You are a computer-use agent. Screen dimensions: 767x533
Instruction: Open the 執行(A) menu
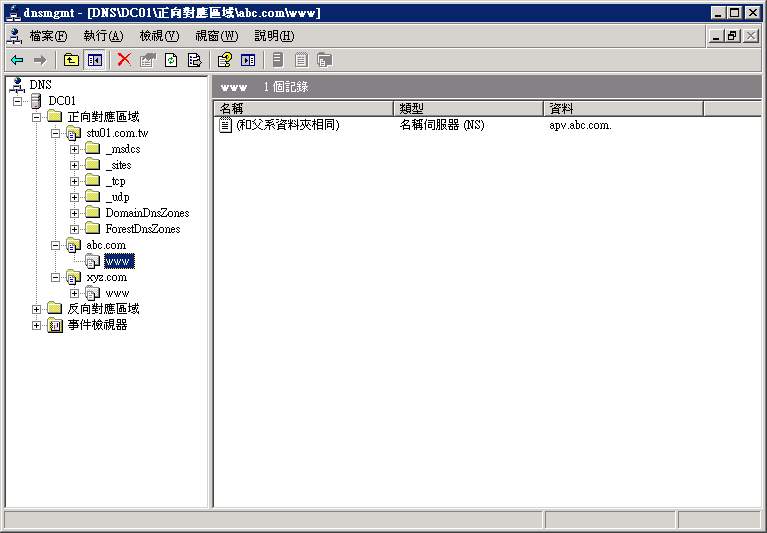pyautogui.click(x=103, y=36)
